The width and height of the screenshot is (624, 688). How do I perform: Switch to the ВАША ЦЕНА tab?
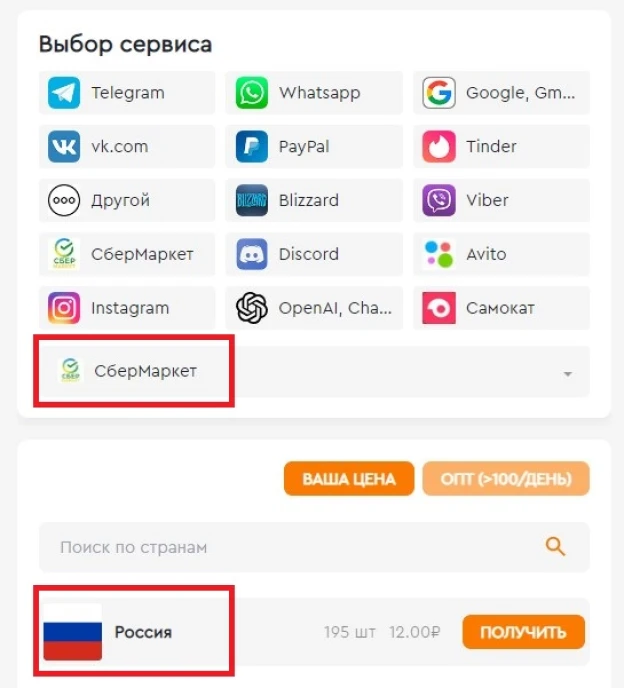349,479
